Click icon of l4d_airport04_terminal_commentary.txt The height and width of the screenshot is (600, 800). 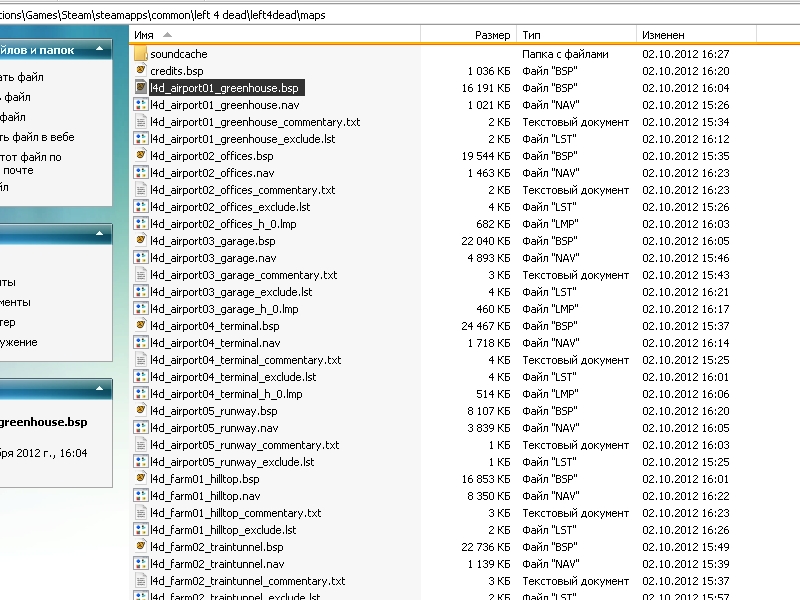tap(140, 360)
